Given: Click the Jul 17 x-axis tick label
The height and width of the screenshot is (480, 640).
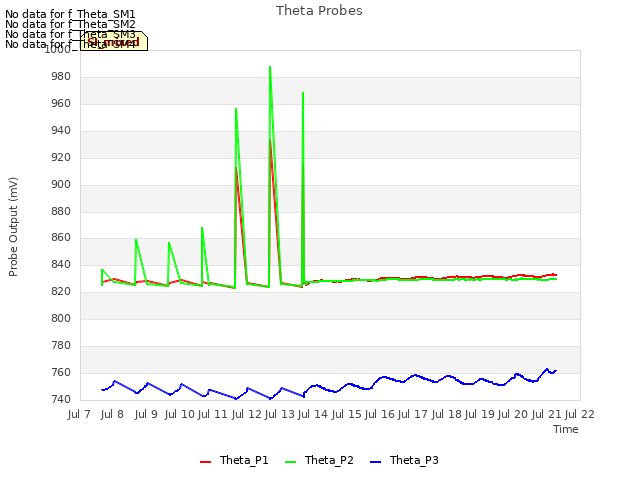Looking at the screenshot, I should point(413,415).
